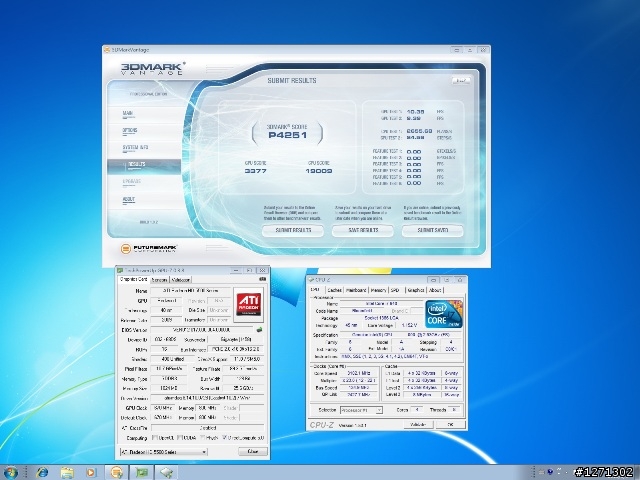Toggle the PhysX checkbox in GPU-Z
This screenshot has width=640, height=480.
pos(202,438)
